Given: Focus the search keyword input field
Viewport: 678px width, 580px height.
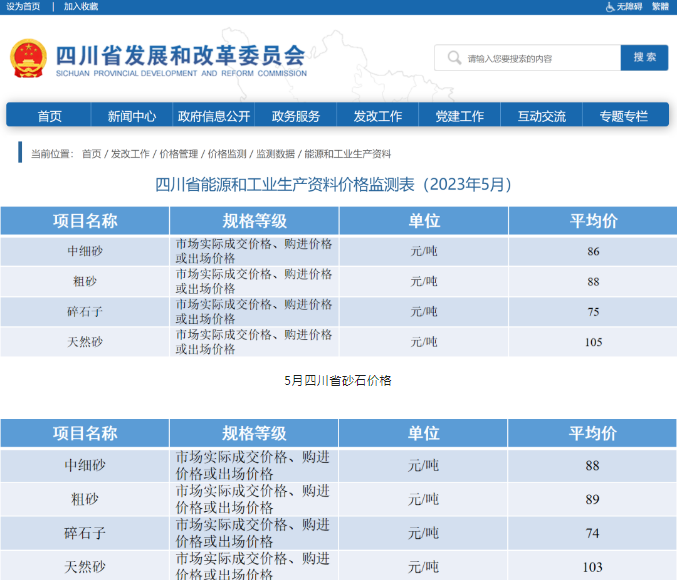Looking at the screenshot, I should (540, 58).
